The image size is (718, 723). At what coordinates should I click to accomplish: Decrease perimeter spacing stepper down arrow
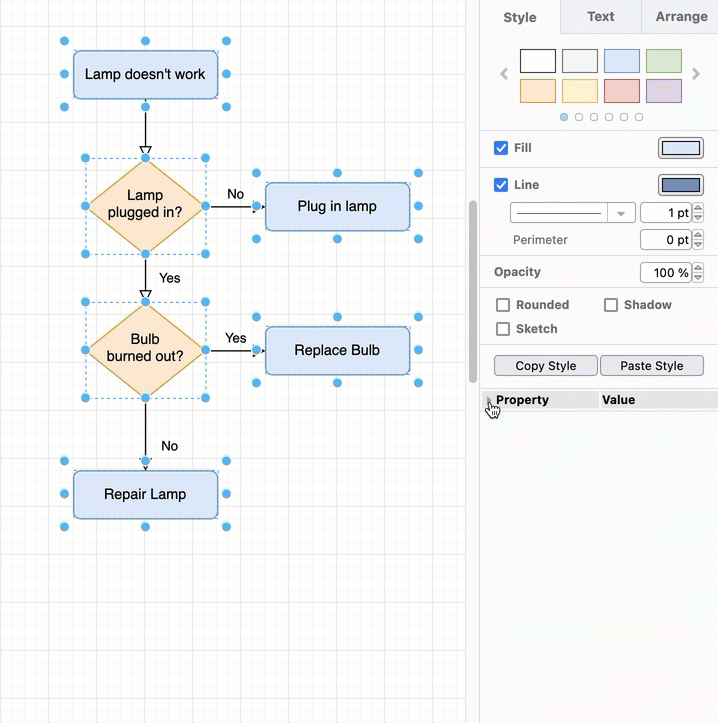point(698,245)
